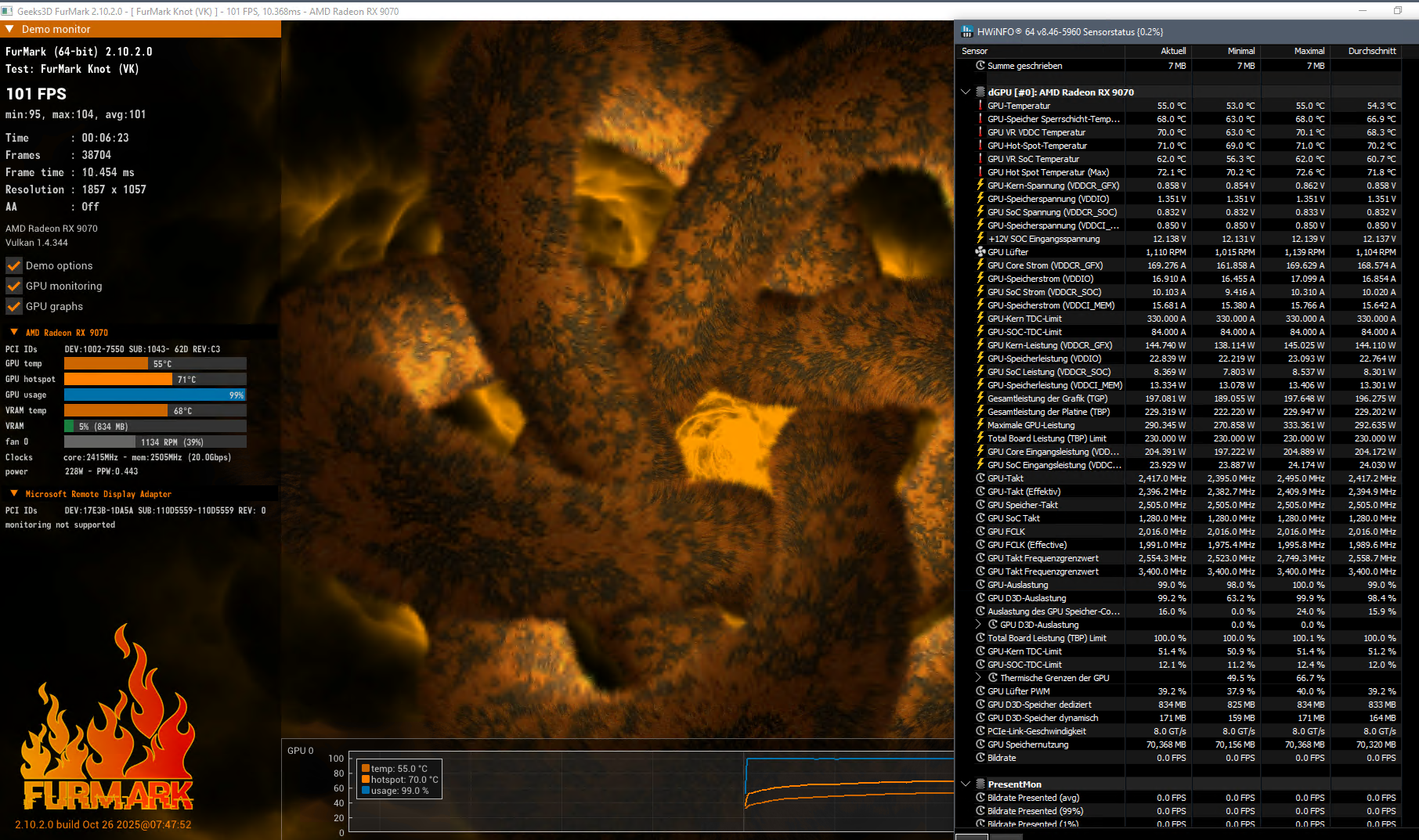Click the 'GPU D3D-Speicher dediziert' row label

tap(1040, 705)
